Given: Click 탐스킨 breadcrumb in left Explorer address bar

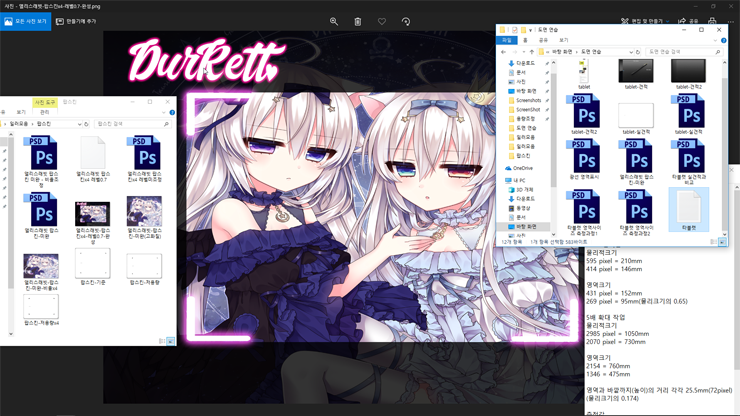Looking at the screenshot, I should 43,124.
